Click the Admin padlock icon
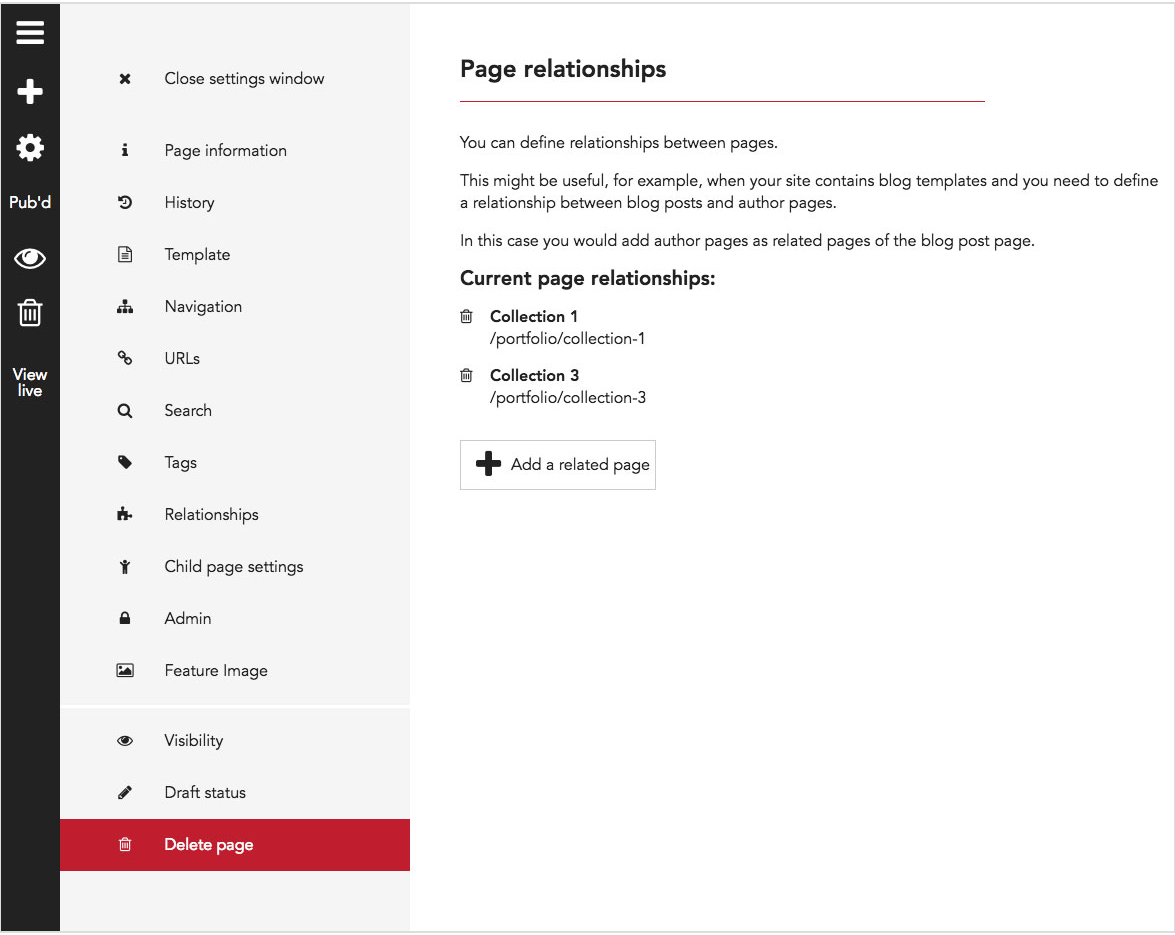 click(x=125, y=618)
